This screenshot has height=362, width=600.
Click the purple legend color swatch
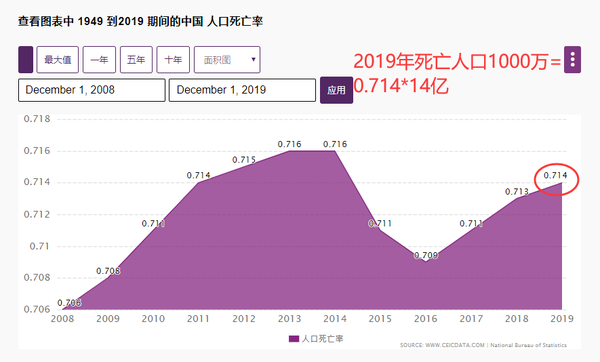coord(293,339)
